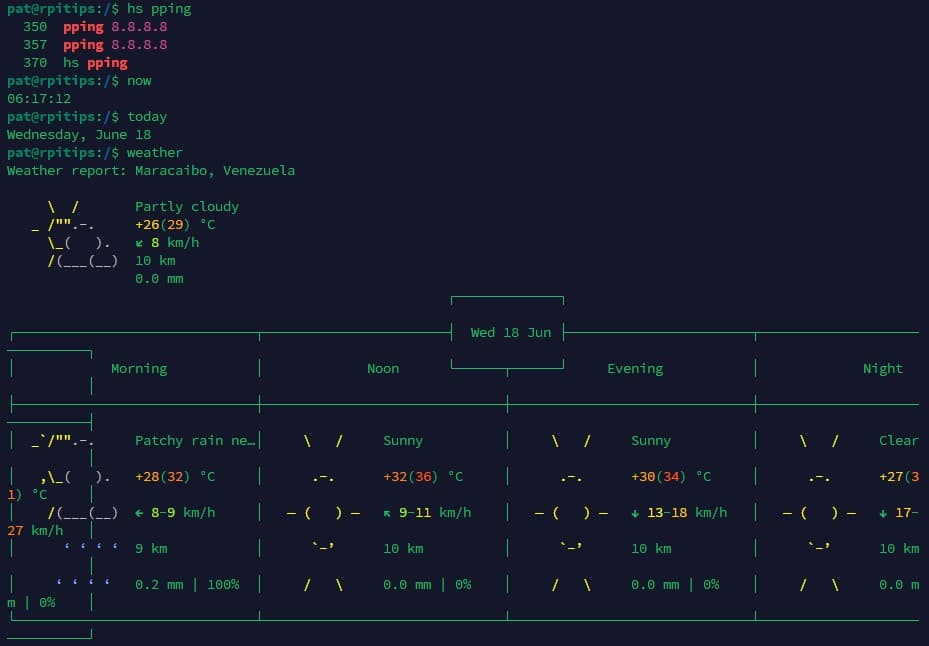Viewport: 929px width, 646px height.
Task: Click the Noon column label
Action: [x=383, y=368]
